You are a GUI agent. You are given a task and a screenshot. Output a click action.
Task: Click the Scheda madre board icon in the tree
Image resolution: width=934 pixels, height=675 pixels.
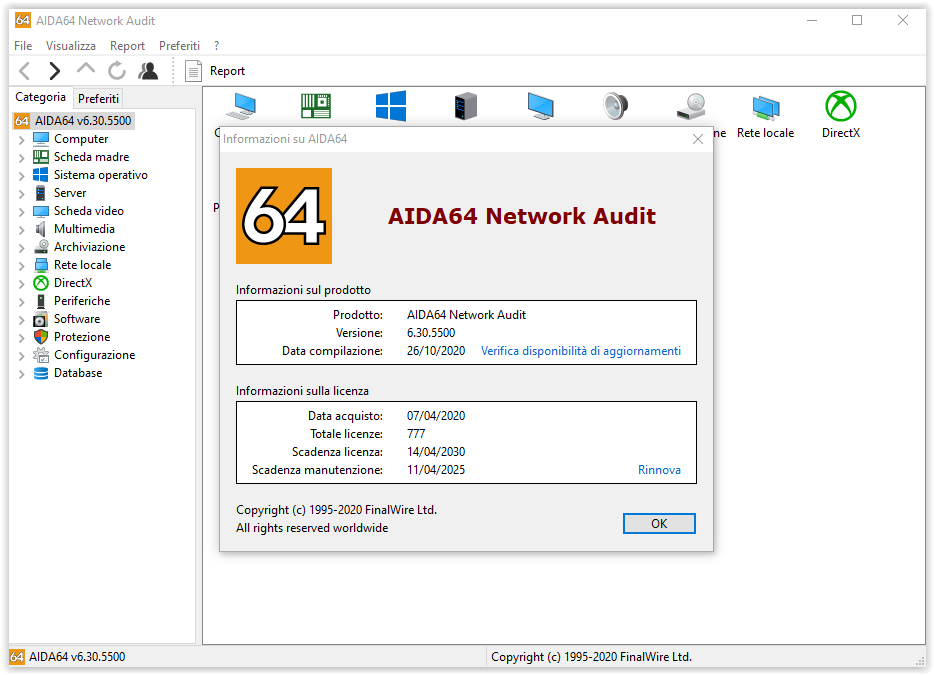point(41,157)
